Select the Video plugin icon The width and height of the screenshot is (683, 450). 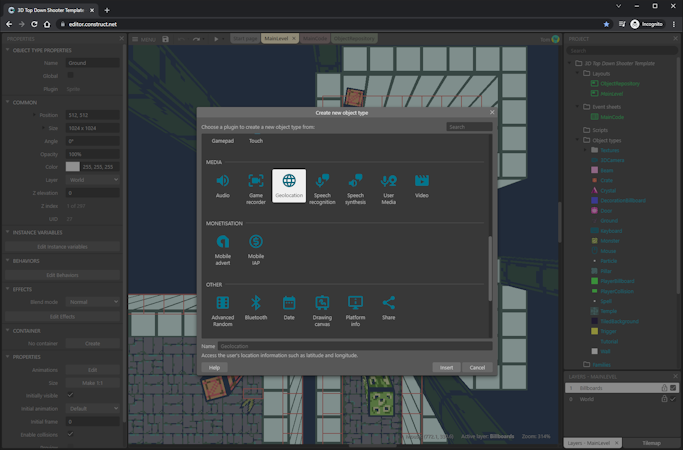422,182
